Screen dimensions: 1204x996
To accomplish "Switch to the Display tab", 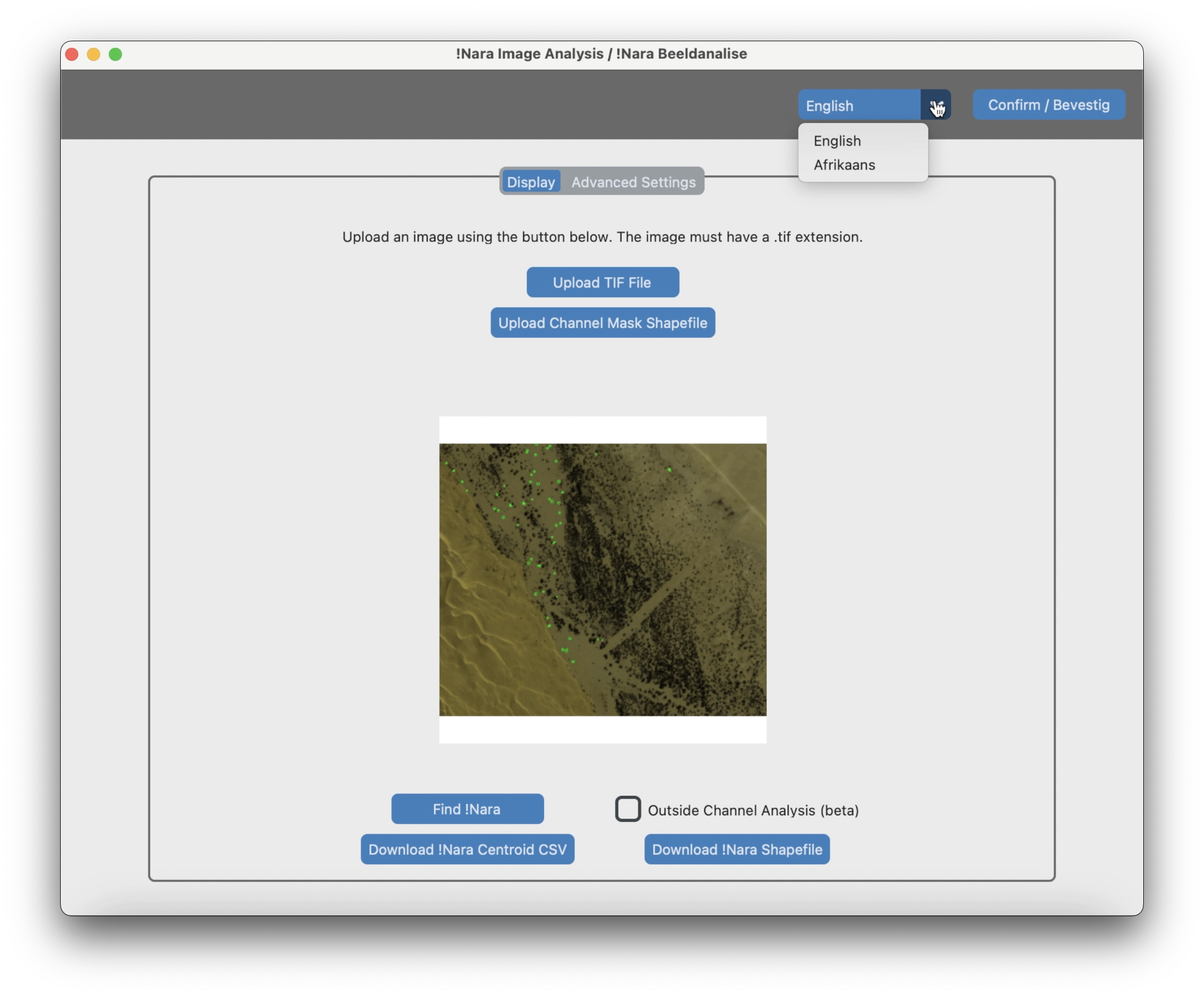I will [x=531, y=182].
